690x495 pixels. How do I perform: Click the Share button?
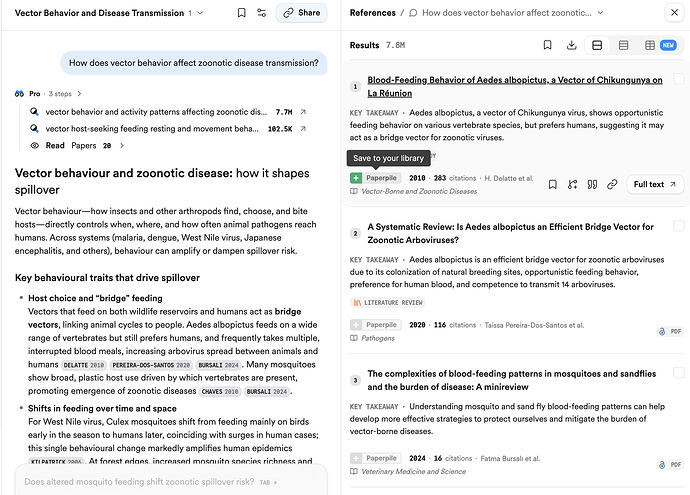(x=301, y=13)
